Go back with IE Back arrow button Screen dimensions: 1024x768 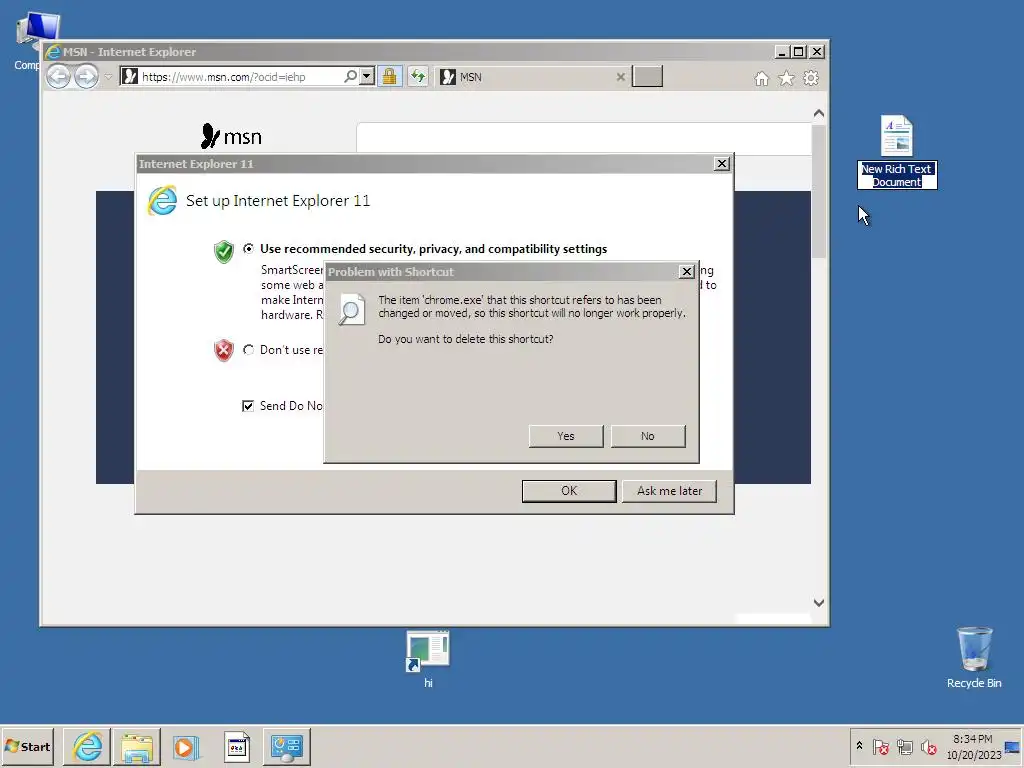(x=59, y=77)
